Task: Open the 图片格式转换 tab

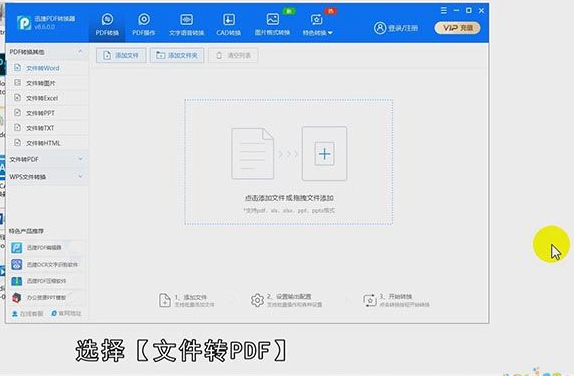Action: 272,25
